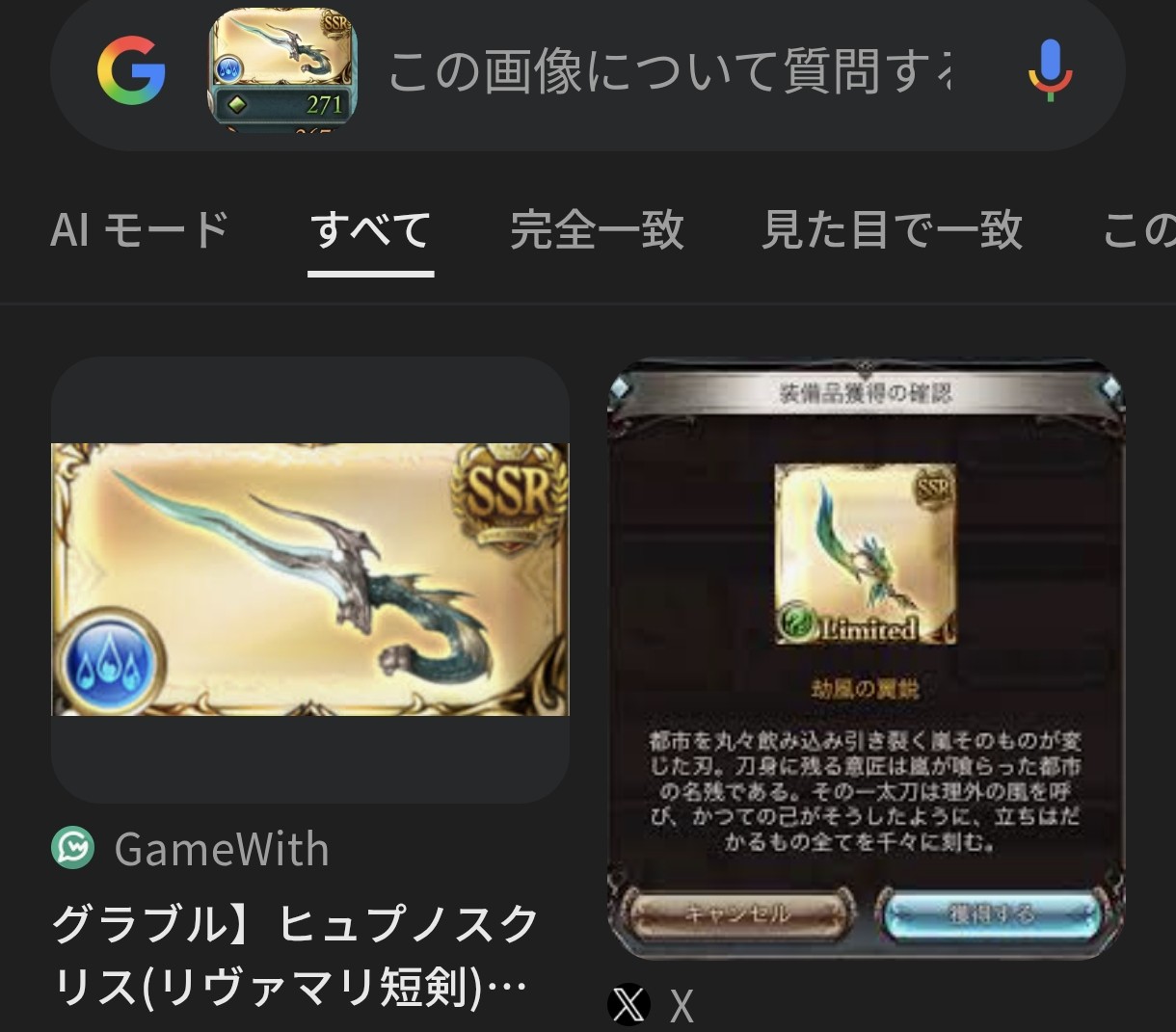Open the partially visible tab after 見た目で一致
Viewport: 1176px width, 1032px height.
click(x=1139, y=229)
